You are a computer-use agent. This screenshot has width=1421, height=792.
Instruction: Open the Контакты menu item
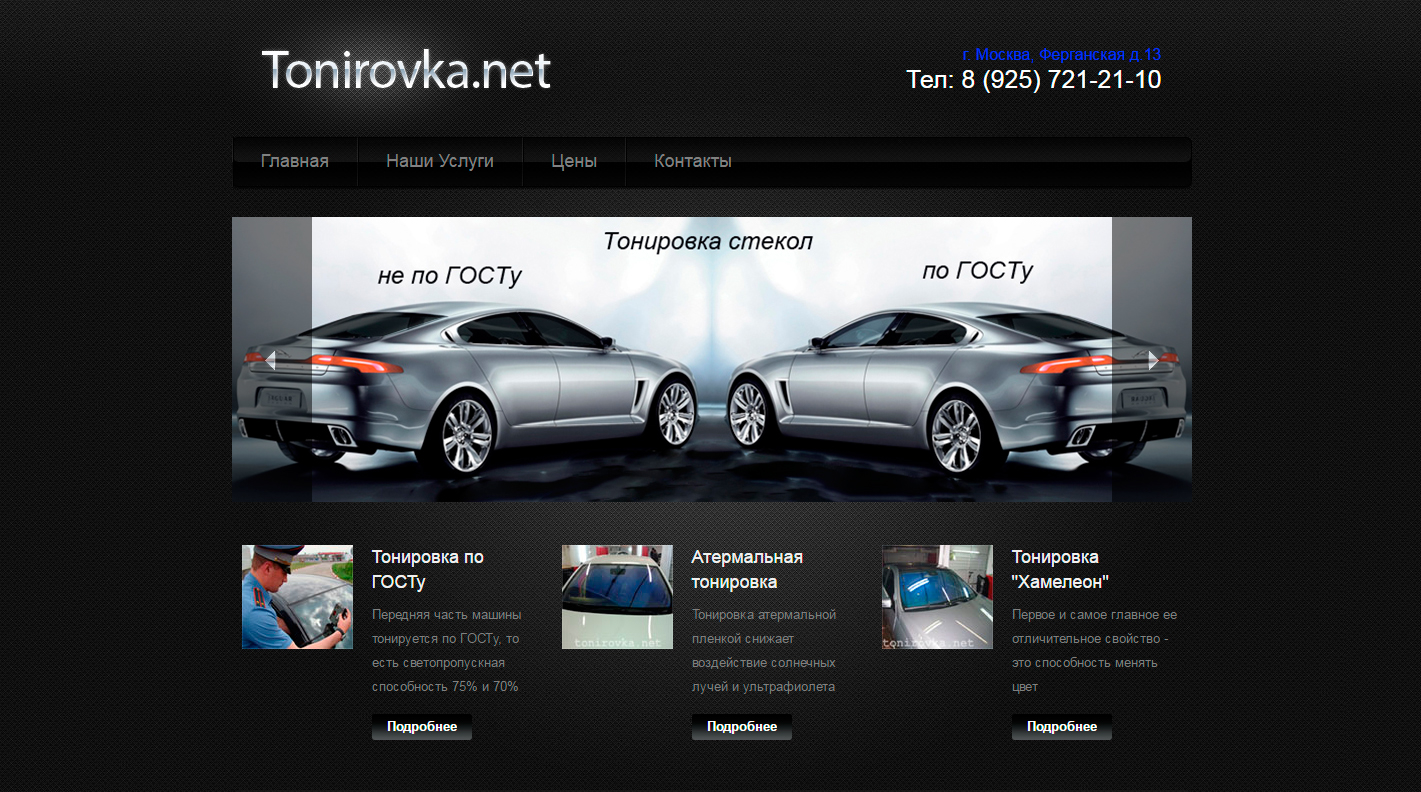(x=693, y=161)
